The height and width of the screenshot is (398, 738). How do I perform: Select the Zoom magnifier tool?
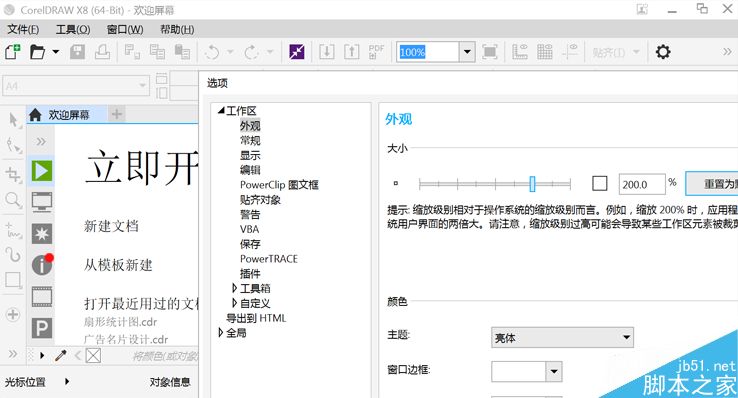pyautogui.click(x=13, y=200)
